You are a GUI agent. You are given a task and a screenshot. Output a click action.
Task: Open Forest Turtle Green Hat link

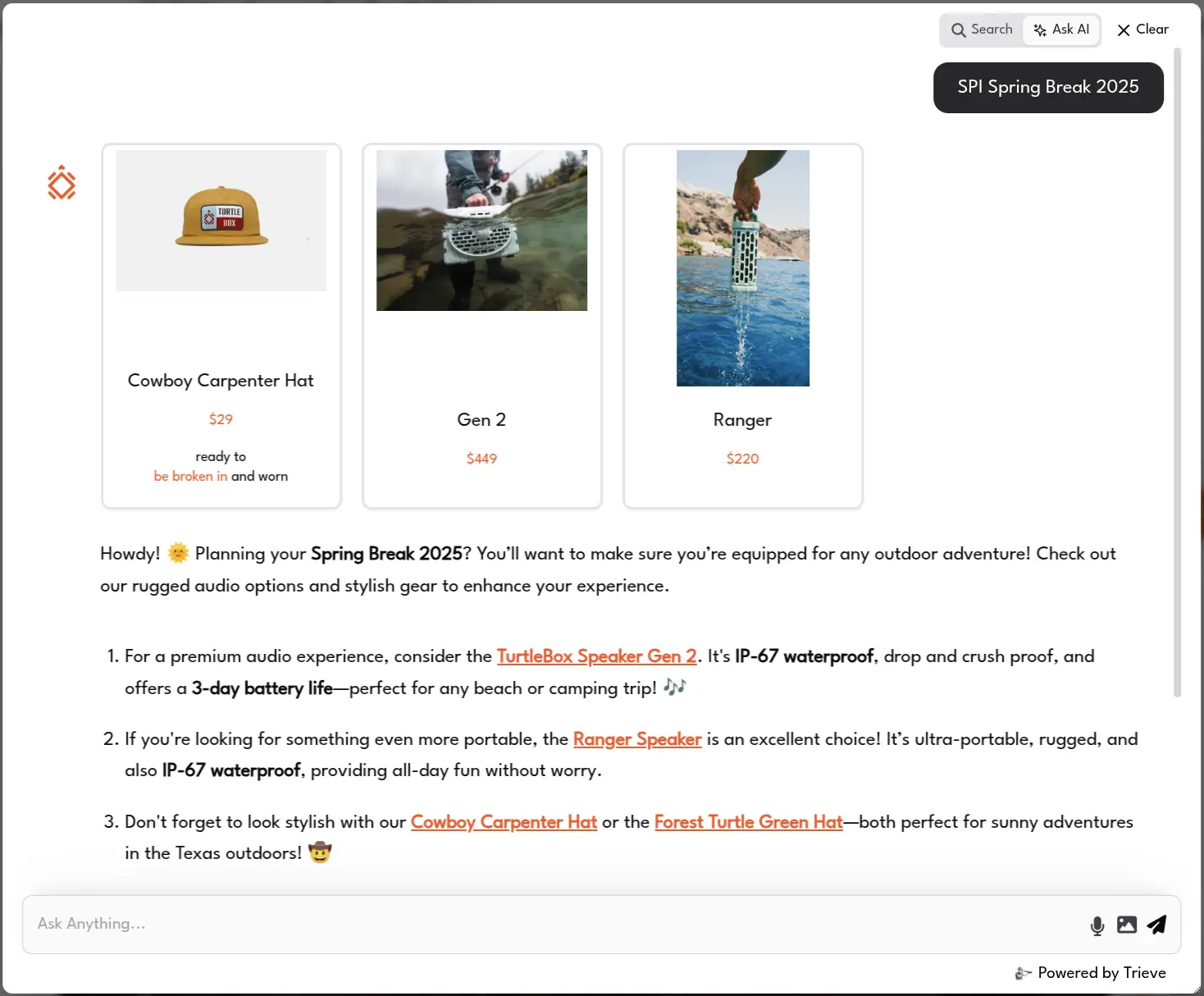tap(749, 822)
